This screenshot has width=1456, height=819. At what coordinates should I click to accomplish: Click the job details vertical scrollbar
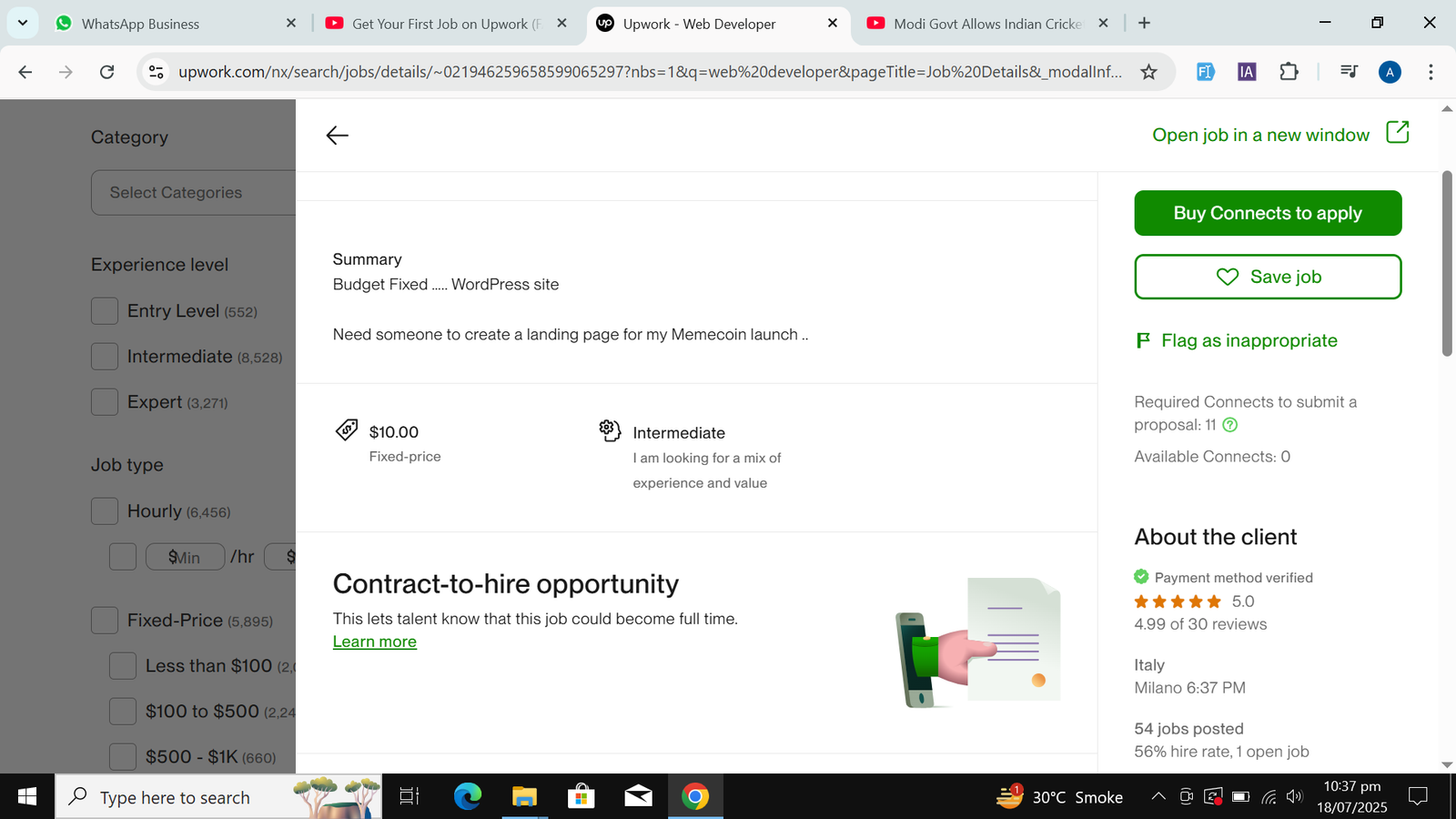1447,264
